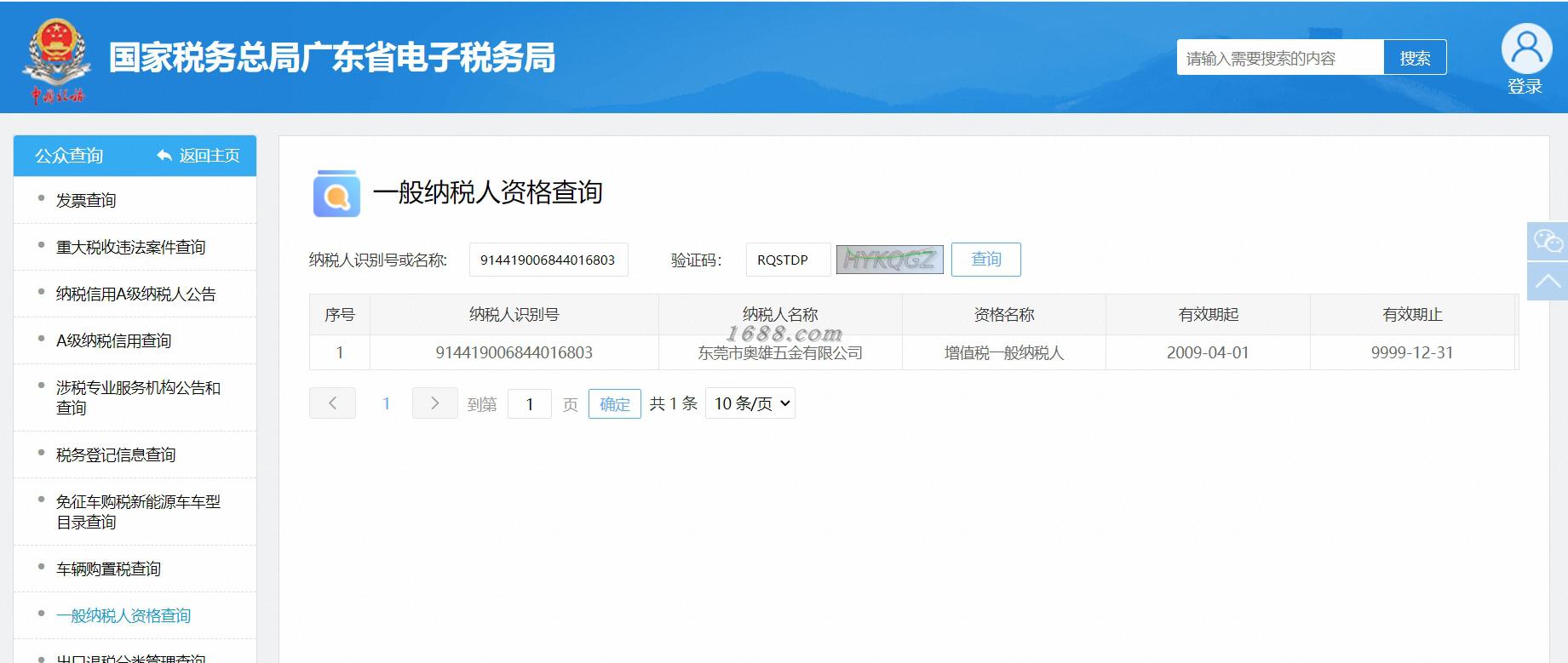Click the 纳税人名称 column header
This screenshot has height=663, width=1568.
(780, 315)
